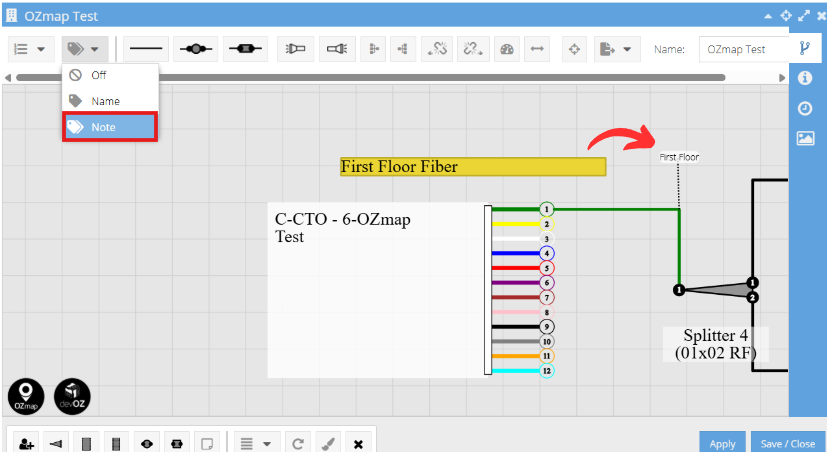Image resolution: width=827 pixels, height=452 pixels.
Task: Click the right-facing splitter tree icon
Action: click(403, 49)
